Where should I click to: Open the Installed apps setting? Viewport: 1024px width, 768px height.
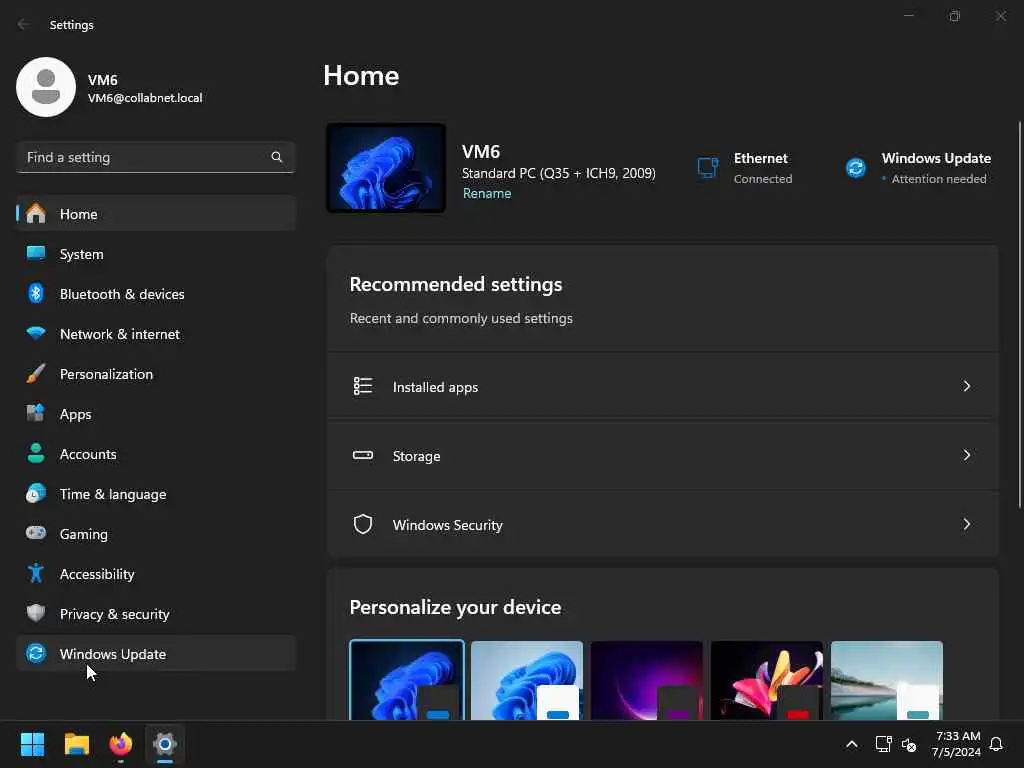(x=663, y=387)
